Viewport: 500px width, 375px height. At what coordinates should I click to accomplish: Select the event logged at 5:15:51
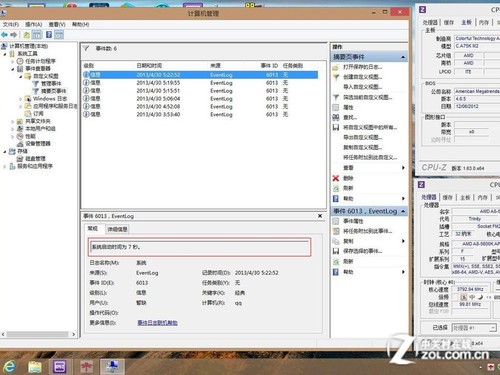[x=200, y=91]
